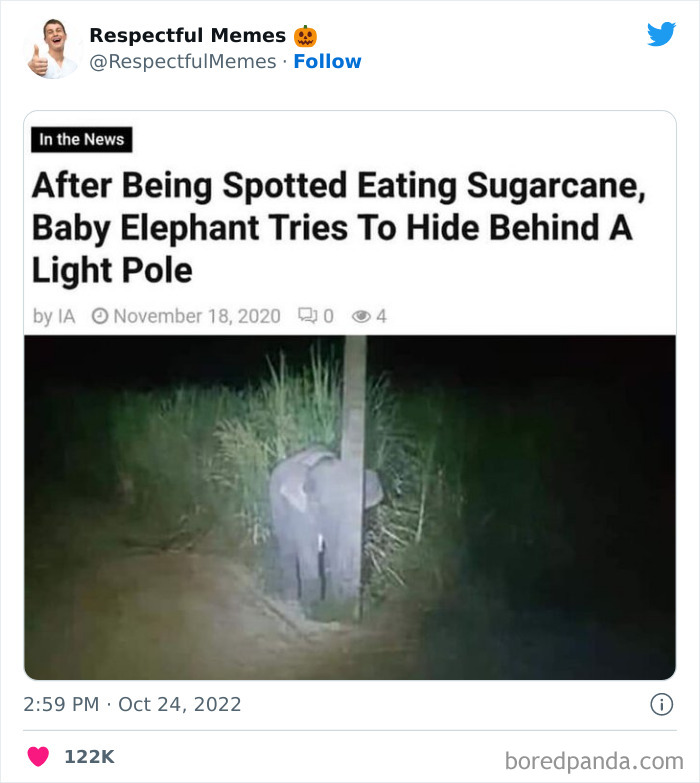Click the Twitter bird logo
Viewport: 700px width, 783px height.
pos(661,35)
